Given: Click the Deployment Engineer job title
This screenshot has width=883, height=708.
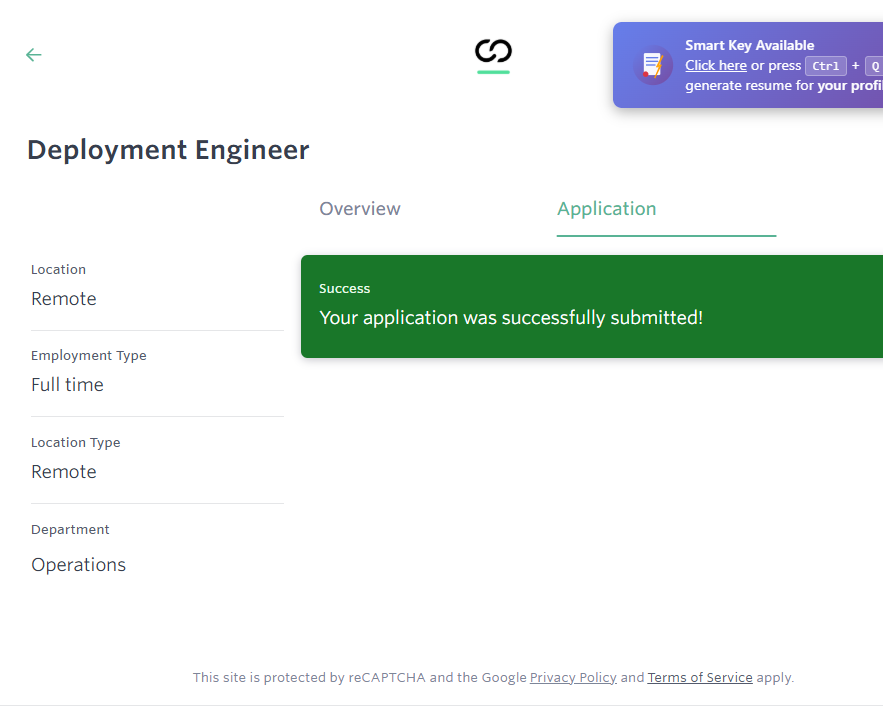Looking at the screenshot, I should pyautogui.click(x=168, y=150).
